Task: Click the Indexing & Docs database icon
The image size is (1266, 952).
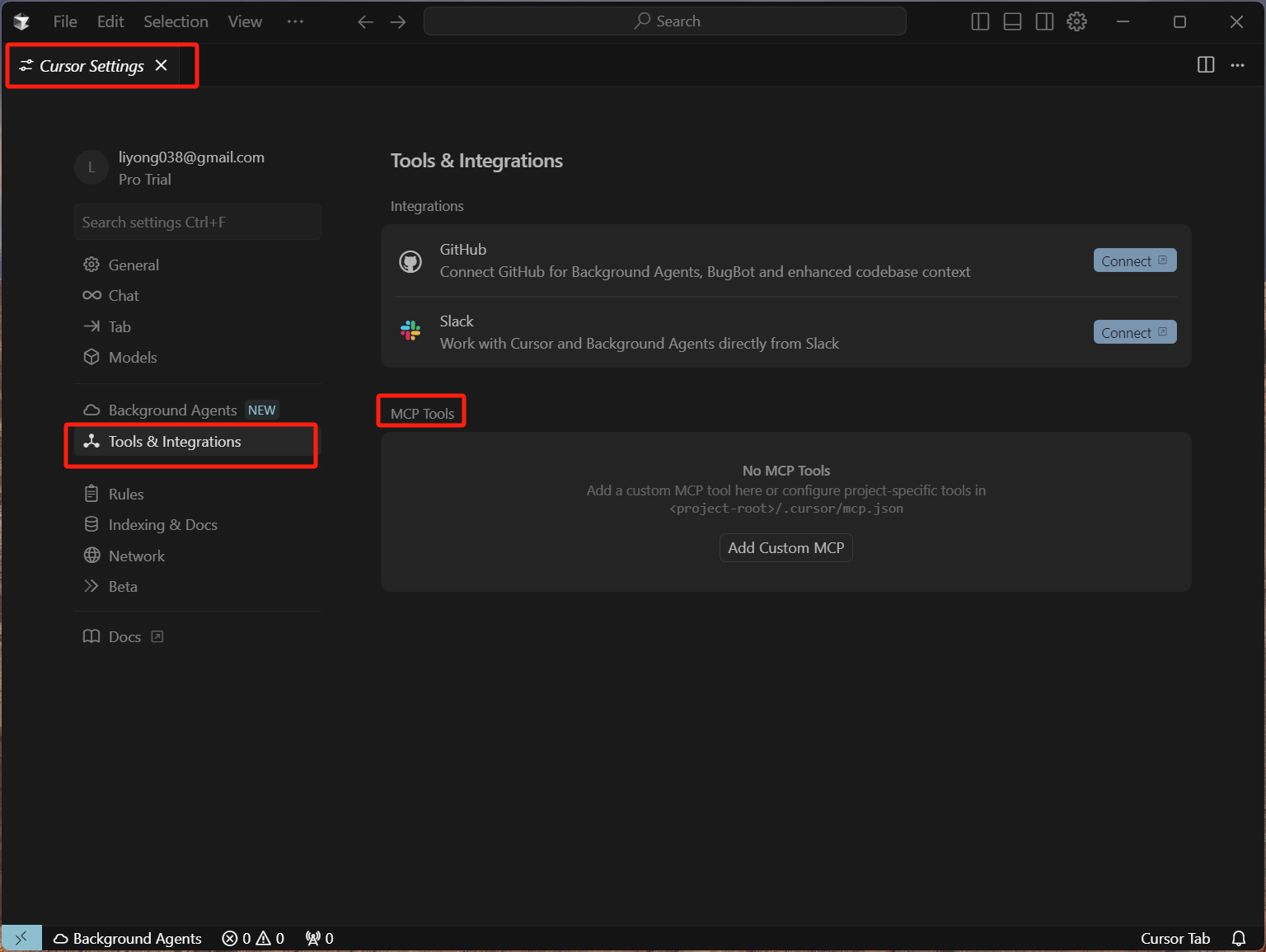Action: coord(91,524)
